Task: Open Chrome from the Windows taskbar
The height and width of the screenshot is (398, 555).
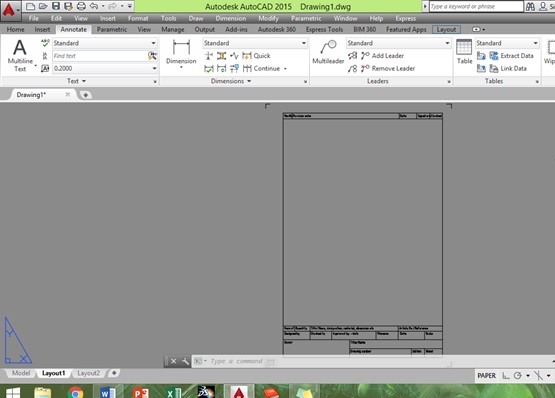Action: pyautogui.click(x=75, y=393)
